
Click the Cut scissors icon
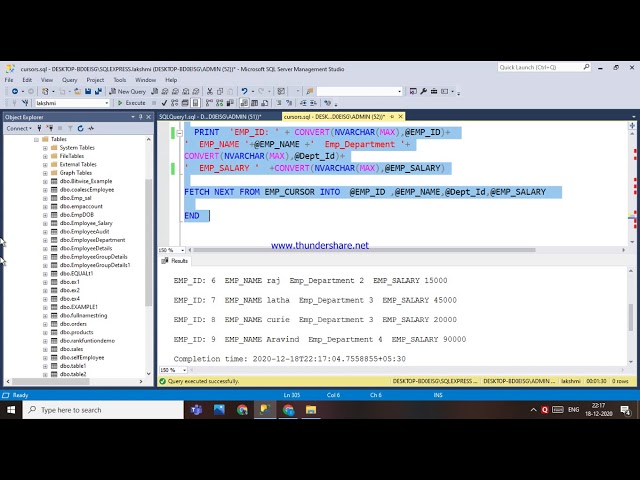[x=210, y=91]
